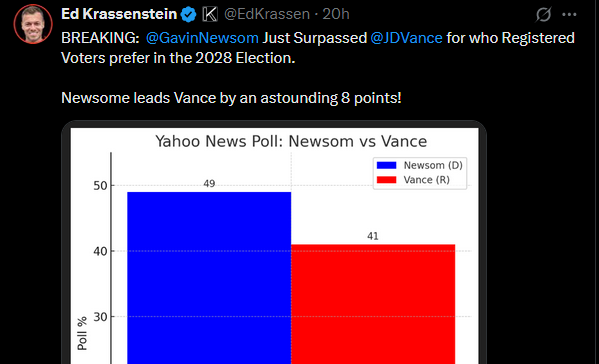This screenshot has width=599, height=364.
Task: Click the 41 value label above red bar
Action: coord(373,236)
